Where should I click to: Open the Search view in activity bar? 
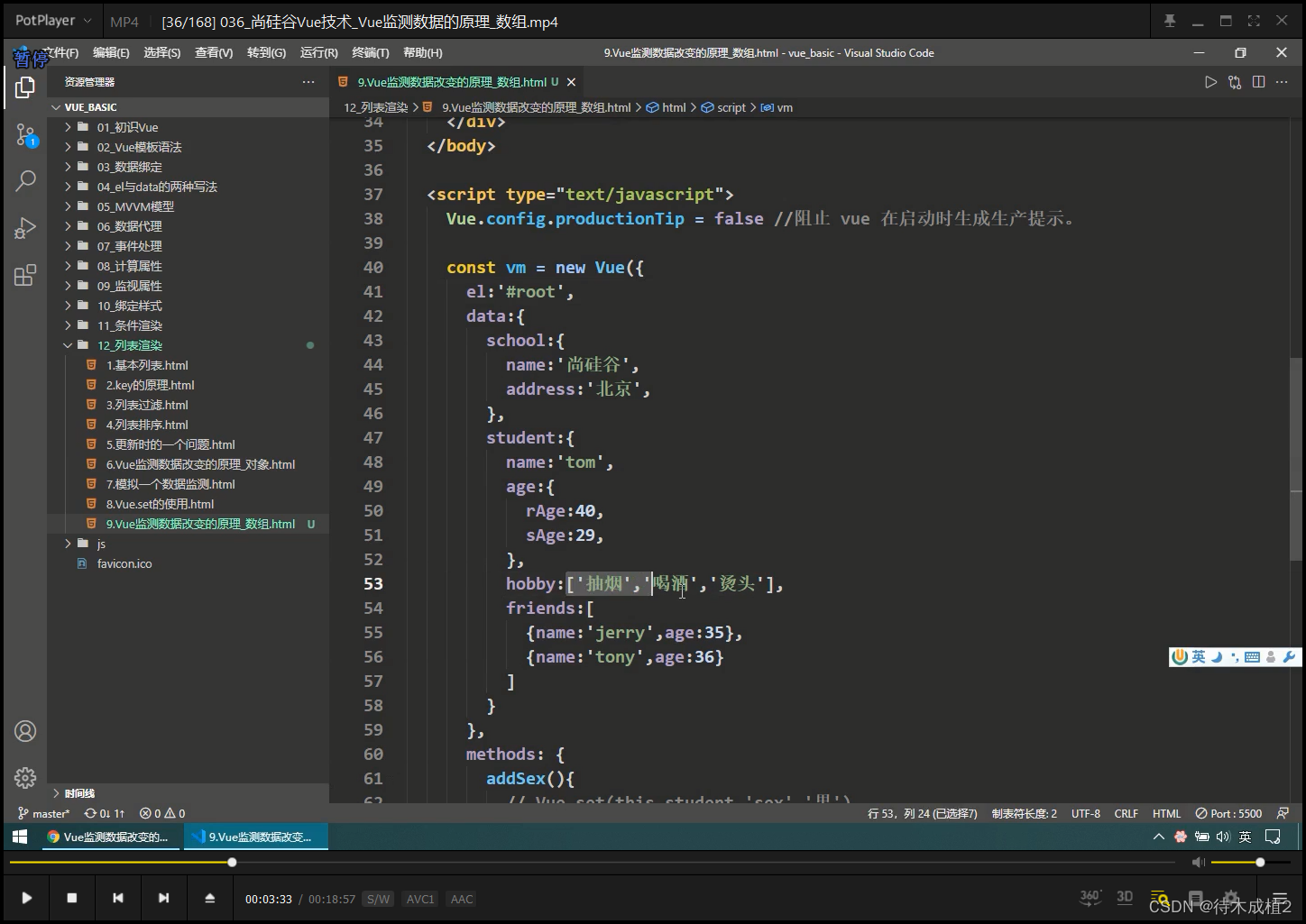pyautogui.click(x=25, y=180)
